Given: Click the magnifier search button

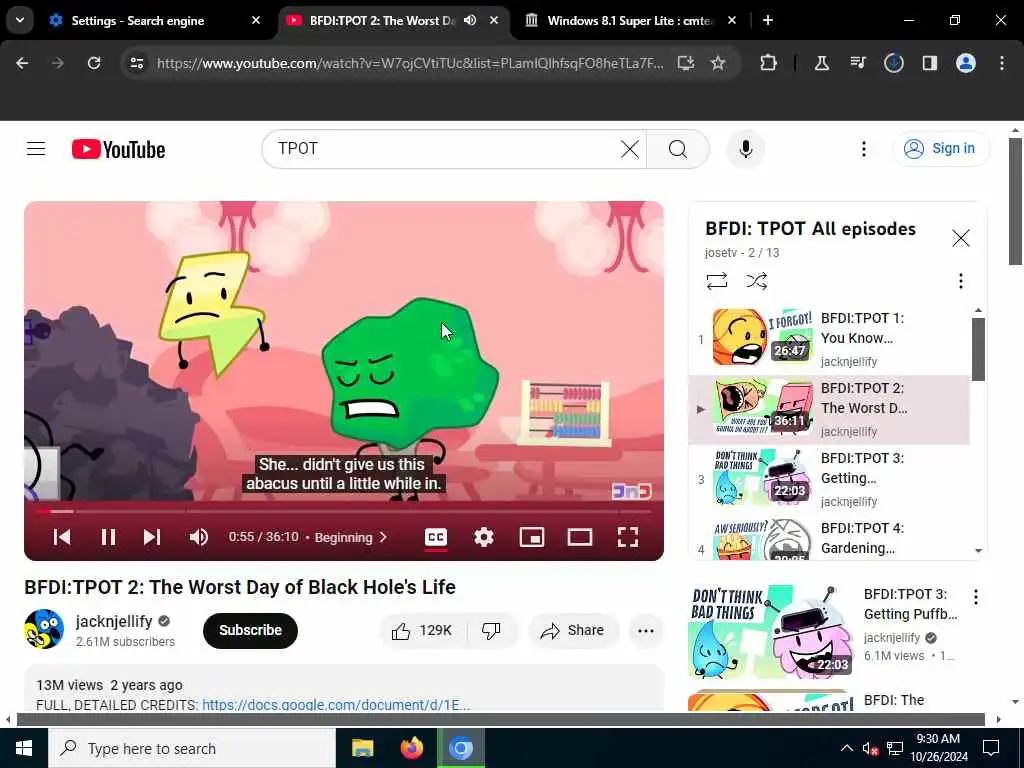Looking at the screenshot, I should [678, 149].
